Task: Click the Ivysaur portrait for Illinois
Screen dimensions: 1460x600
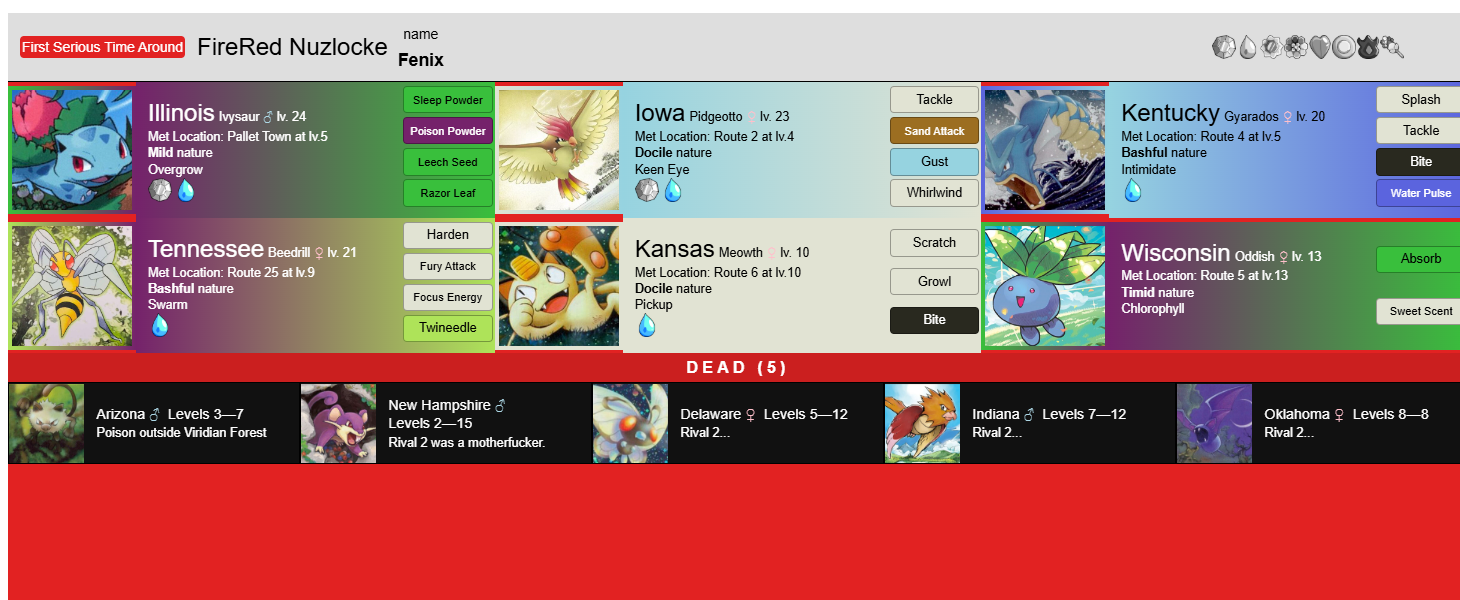Action: pyautogui.click(x=72, y=150)
